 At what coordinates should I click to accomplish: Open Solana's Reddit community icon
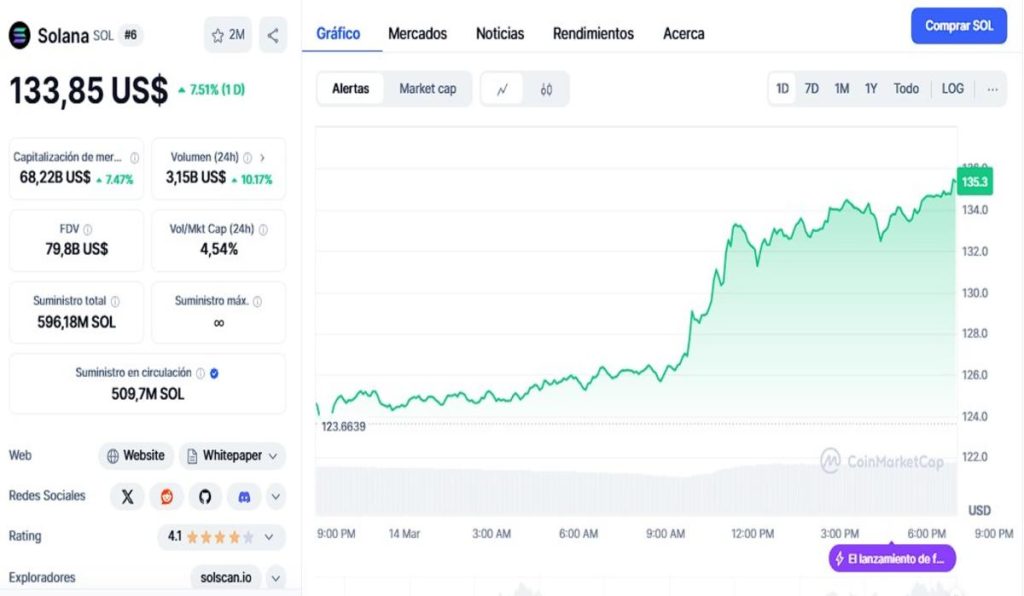pyautogui.click(x=166, y=496)
